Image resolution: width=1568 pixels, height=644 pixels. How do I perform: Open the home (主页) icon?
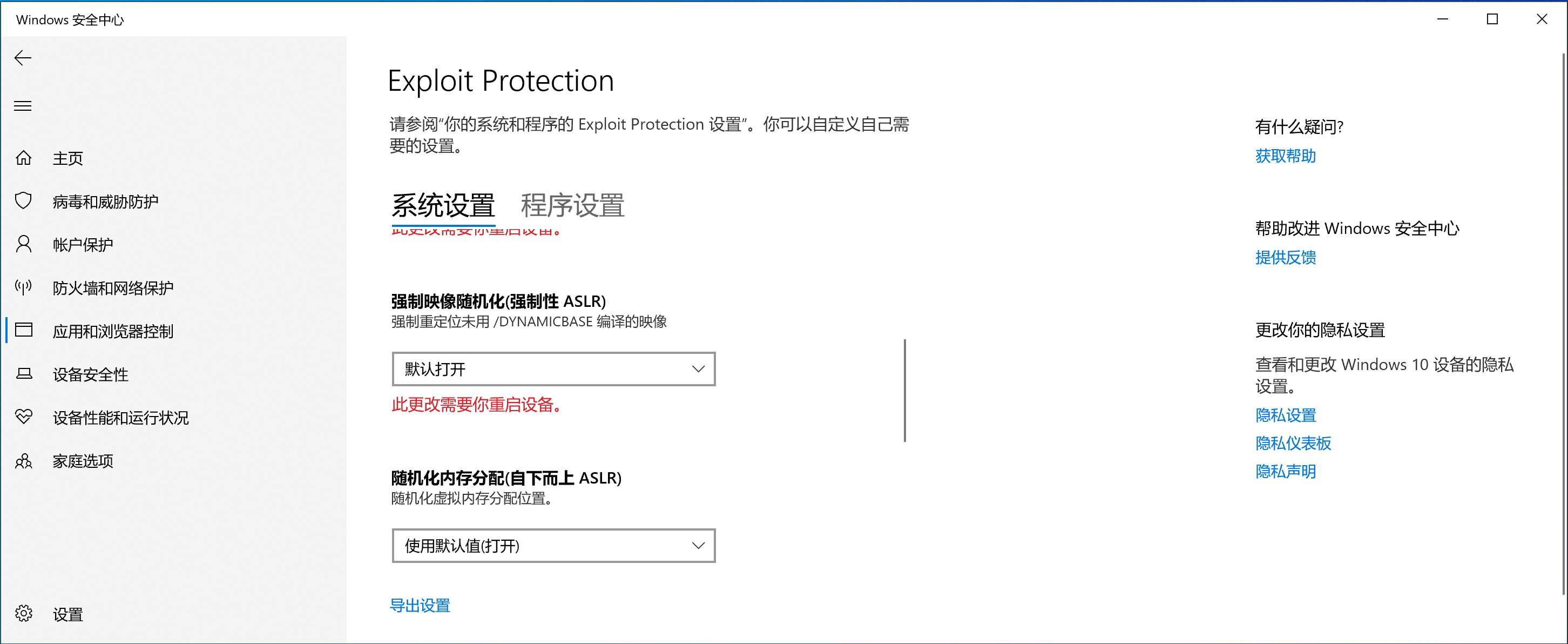click(x=24, y=158)
